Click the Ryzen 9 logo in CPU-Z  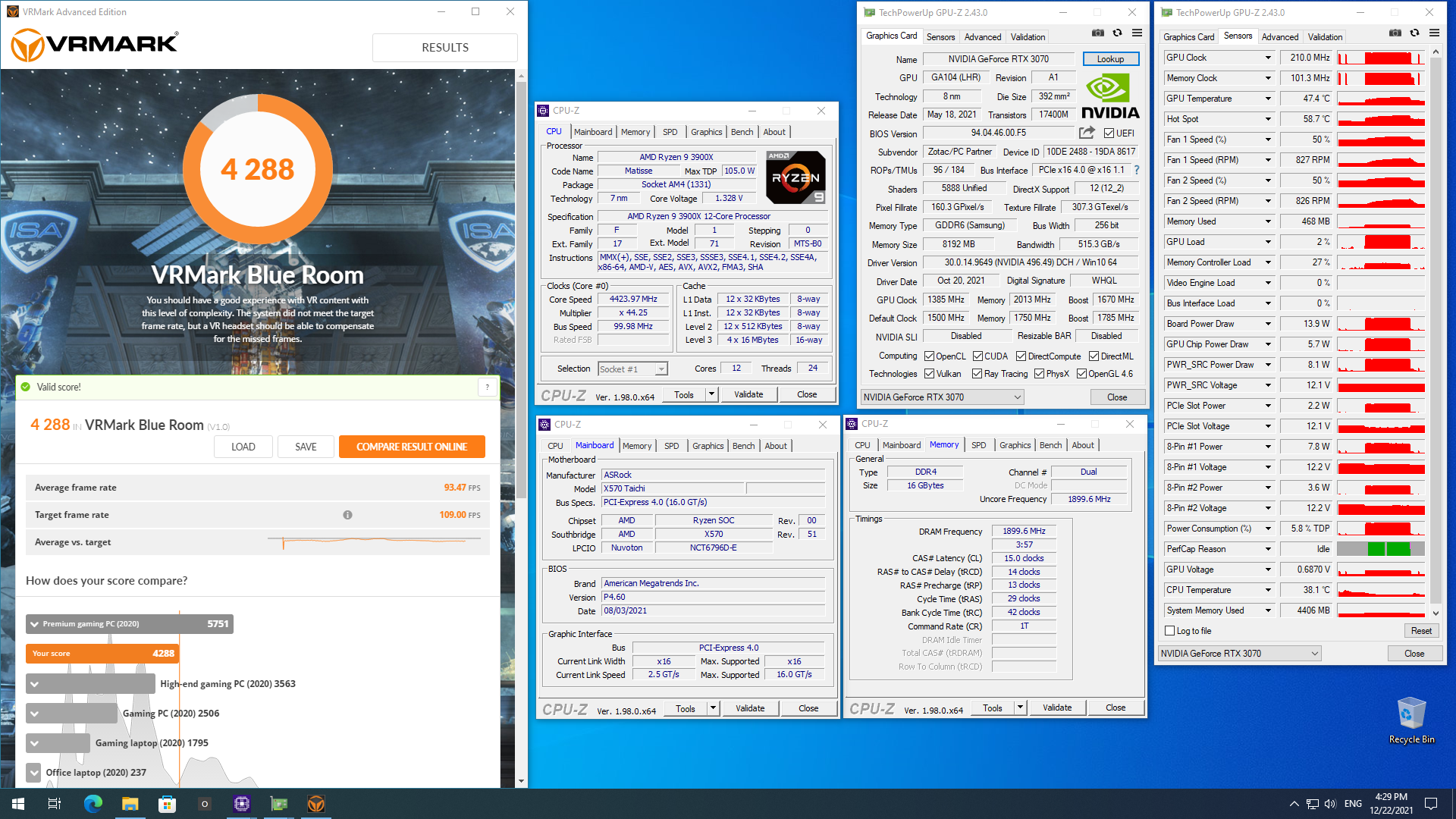point(795,177)
